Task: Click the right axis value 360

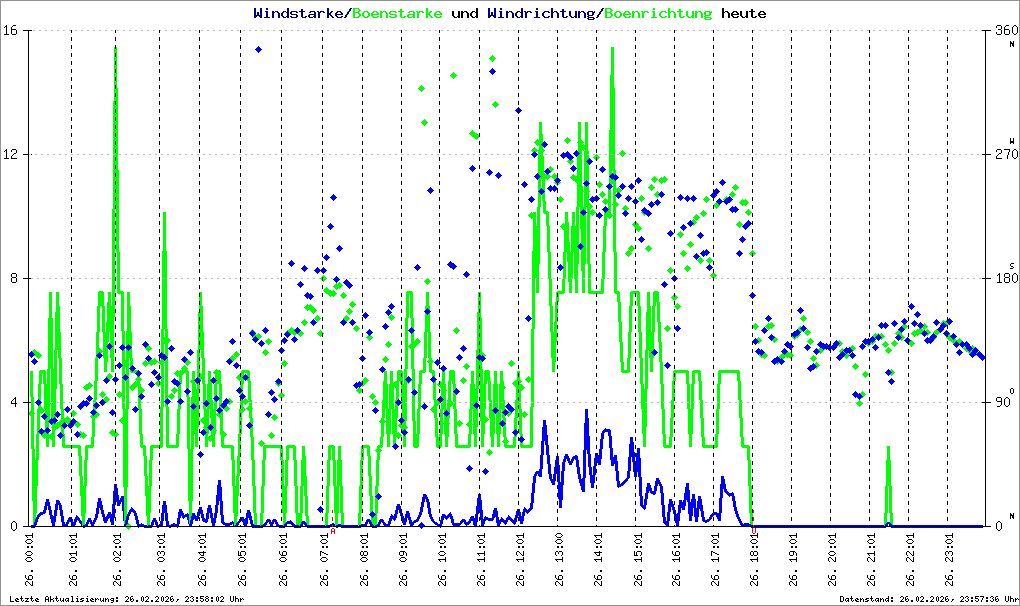Action: click(1006, 31)
